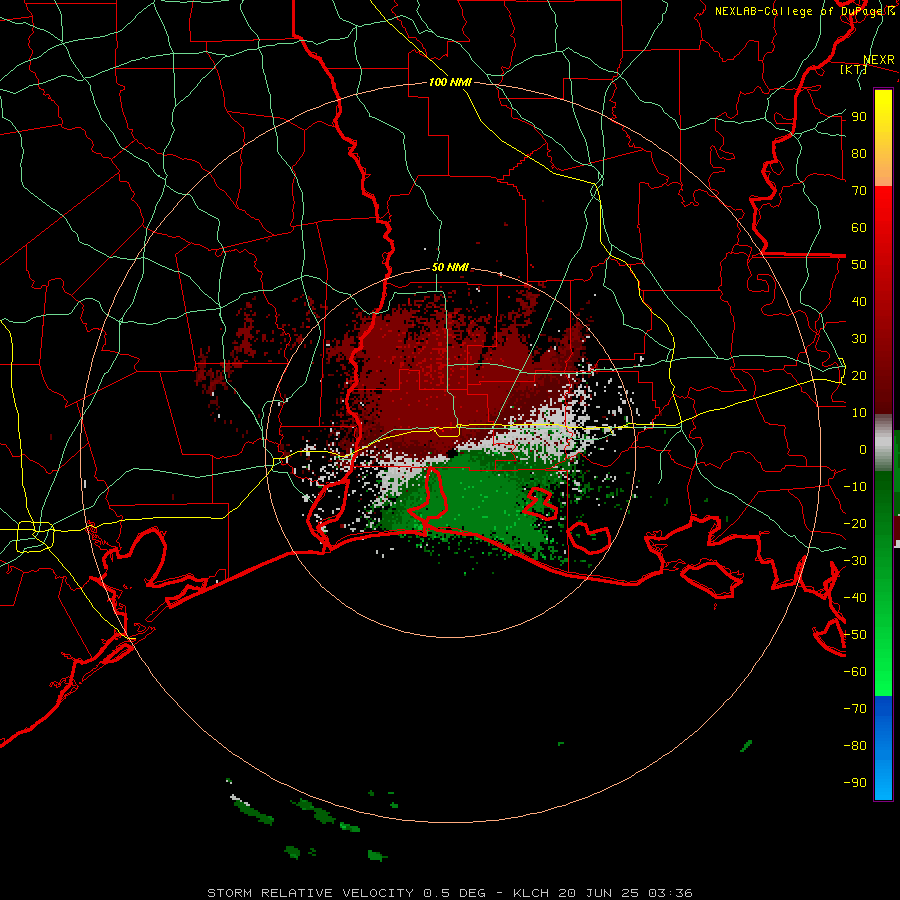The height and width of the screenshot is (900, 900).
Task: Click the 30 value on the color scale
Action: [859, 339]
